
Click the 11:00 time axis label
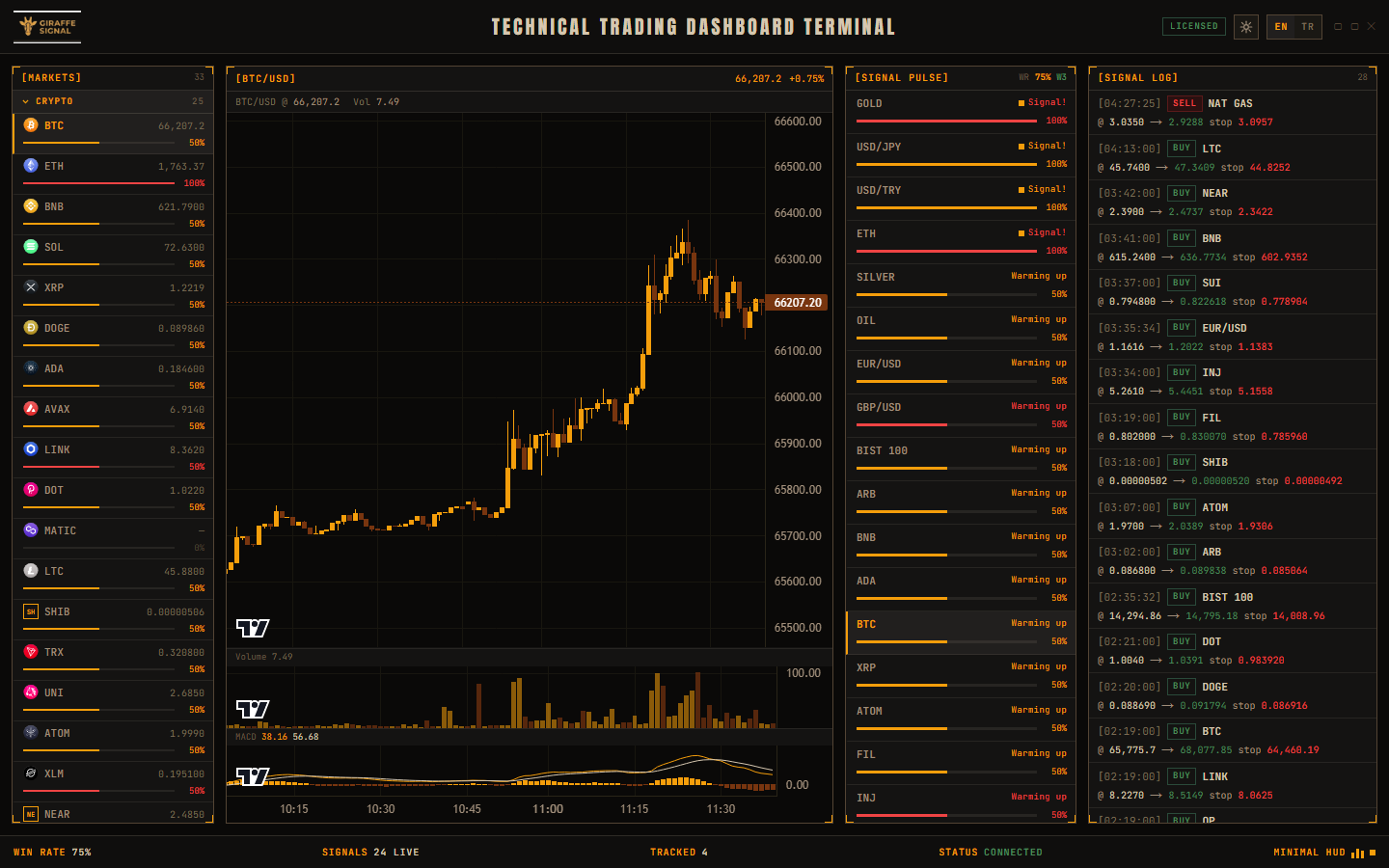[548, 809]
